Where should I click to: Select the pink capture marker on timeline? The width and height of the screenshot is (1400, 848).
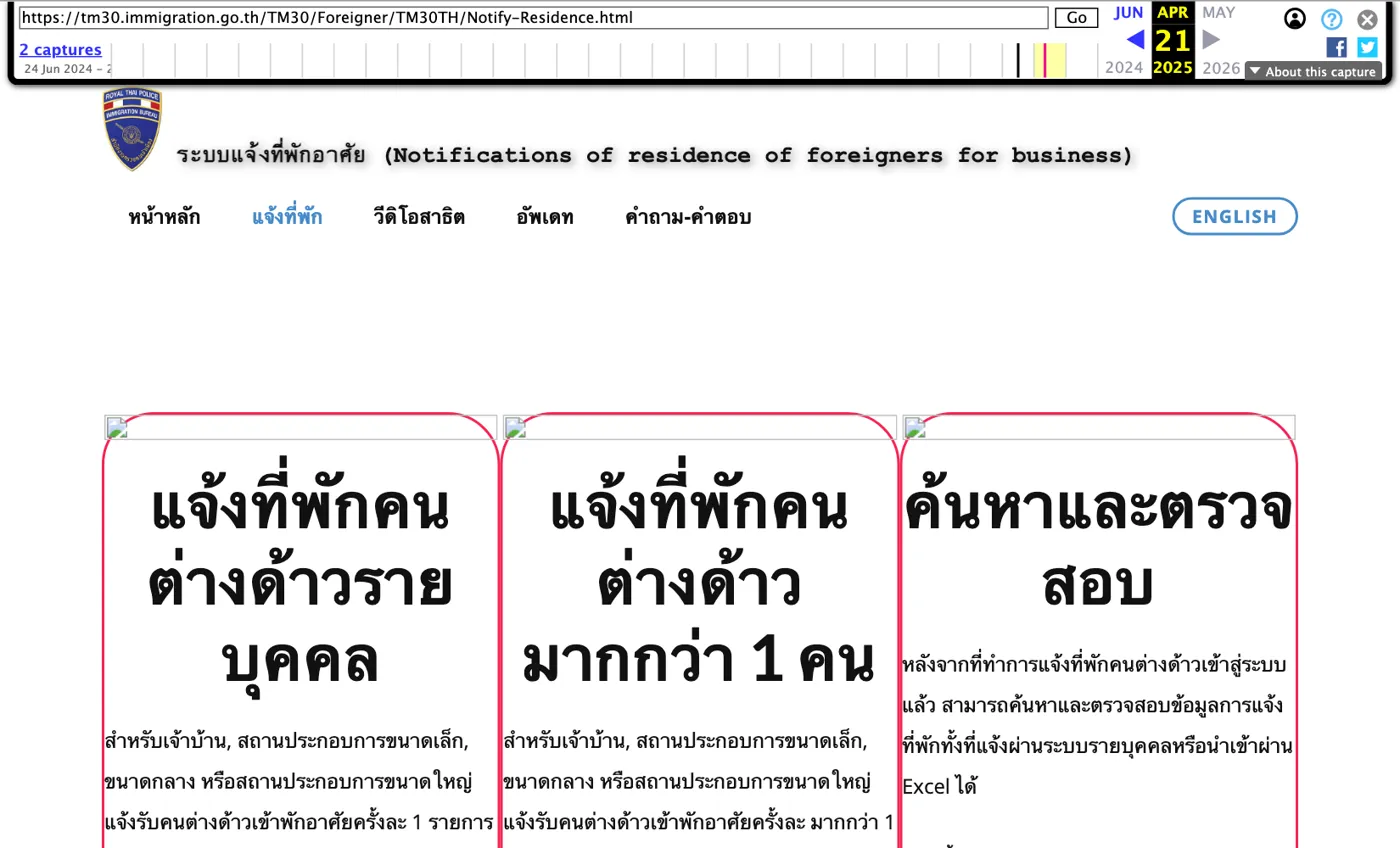click(1045, 60)
